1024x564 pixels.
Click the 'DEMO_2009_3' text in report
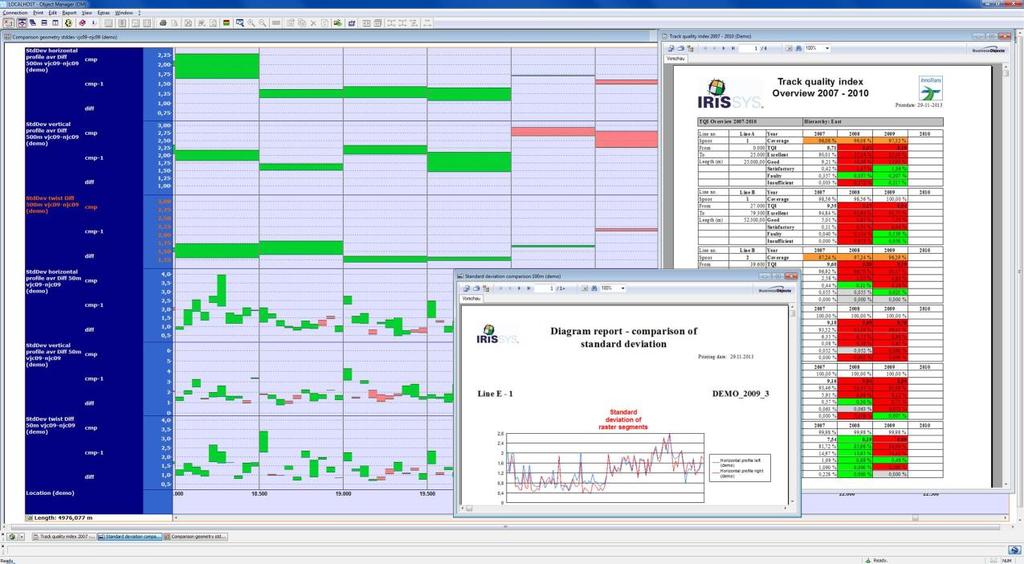741,394
